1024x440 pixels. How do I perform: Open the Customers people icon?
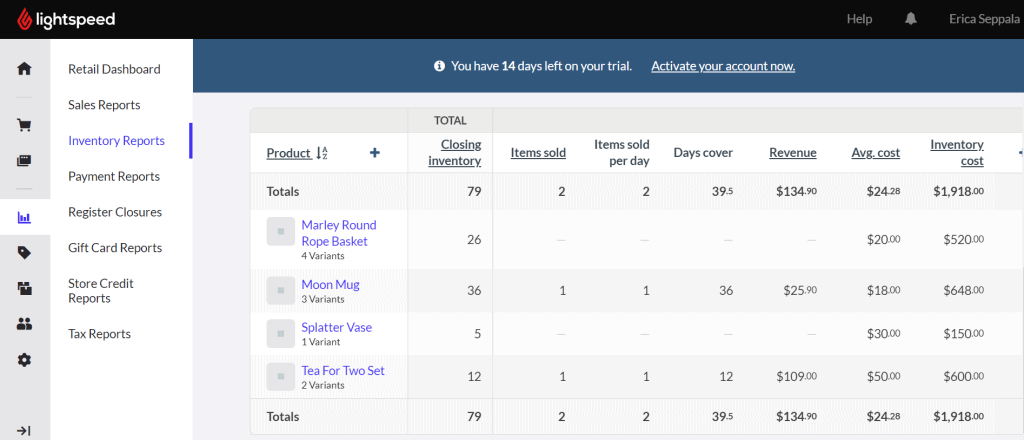point(24,324)
